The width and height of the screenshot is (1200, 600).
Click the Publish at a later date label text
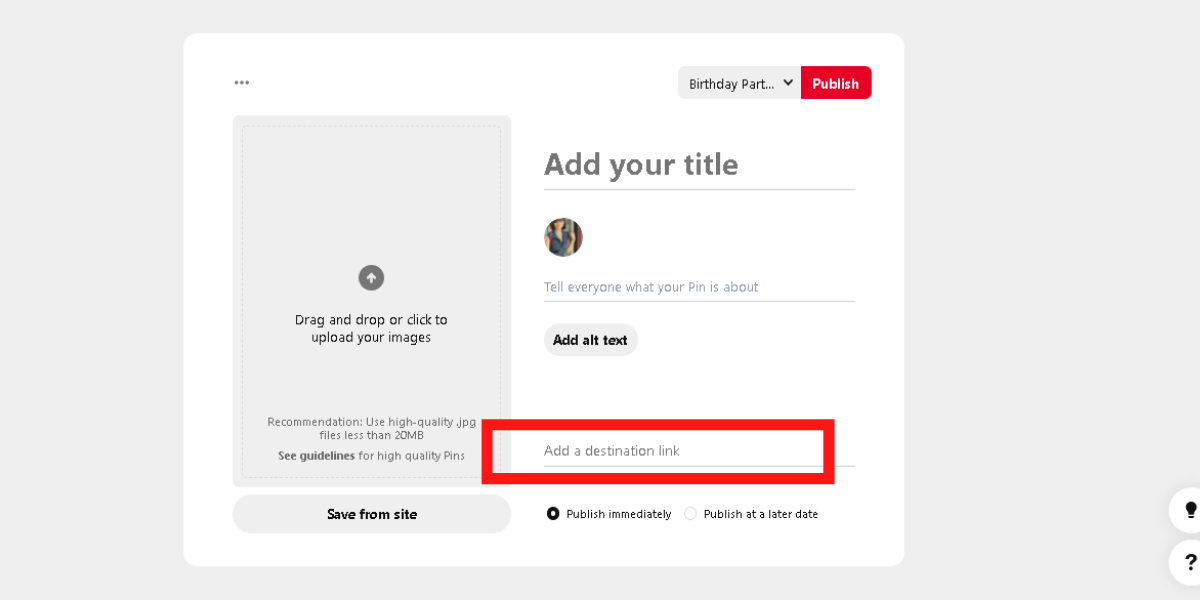point(760,514)
